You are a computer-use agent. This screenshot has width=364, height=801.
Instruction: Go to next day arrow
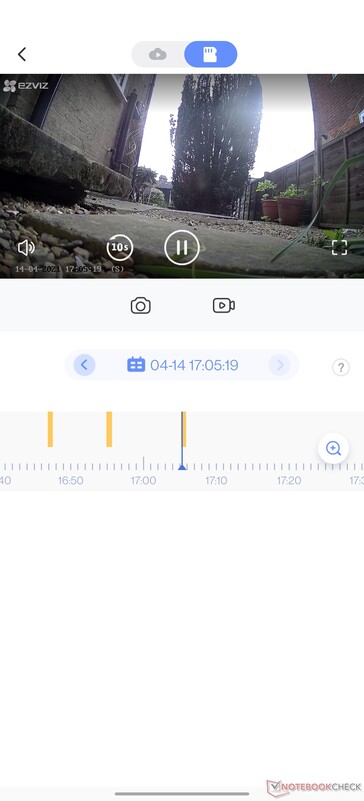(279, 365)
